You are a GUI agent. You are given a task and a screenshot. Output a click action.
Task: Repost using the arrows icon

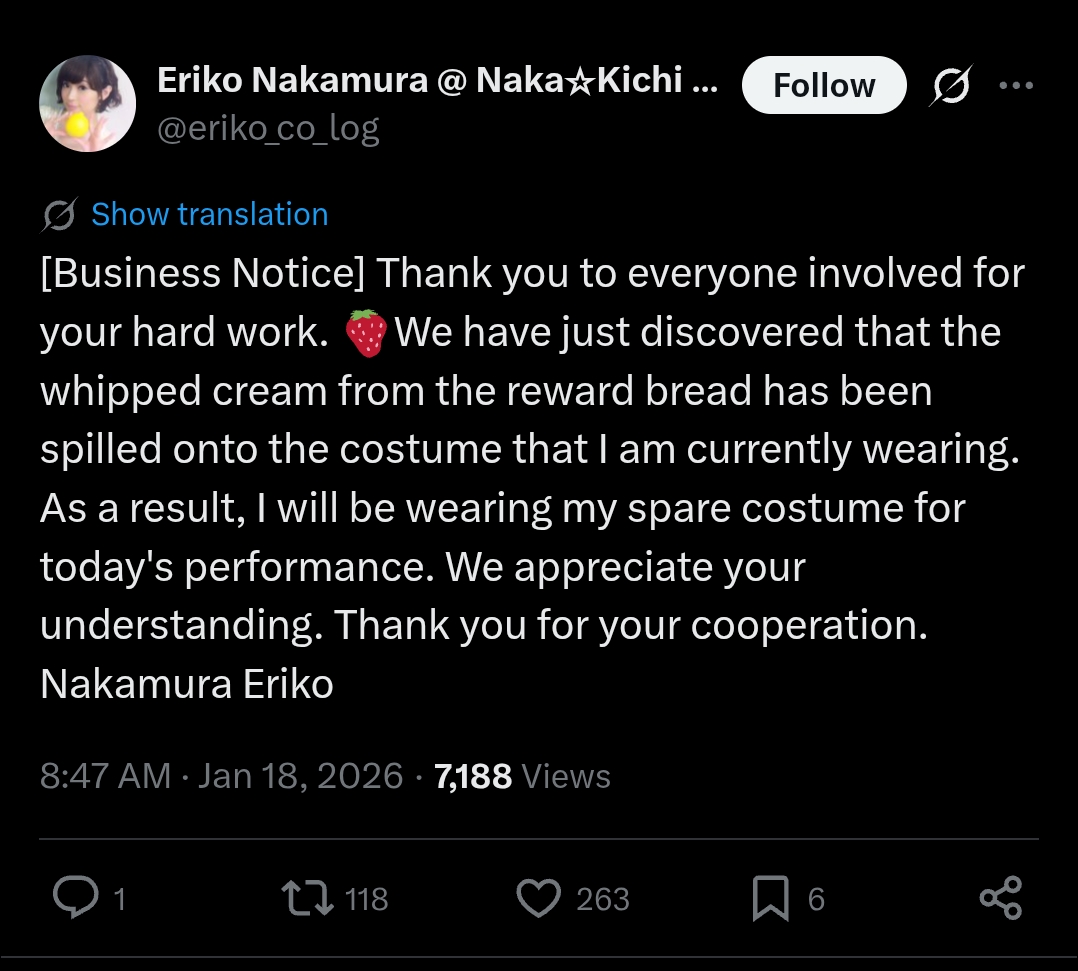pos(307,898)
